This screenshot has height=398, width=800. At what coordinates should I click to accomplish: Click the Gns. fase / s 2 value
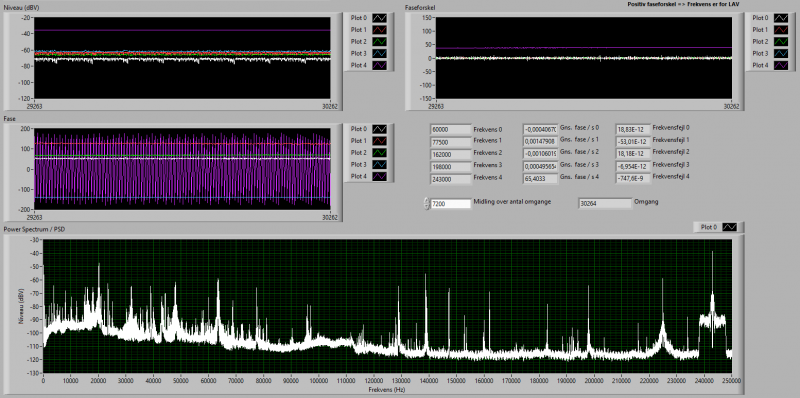pyautogui.click(x=540, y=154)
